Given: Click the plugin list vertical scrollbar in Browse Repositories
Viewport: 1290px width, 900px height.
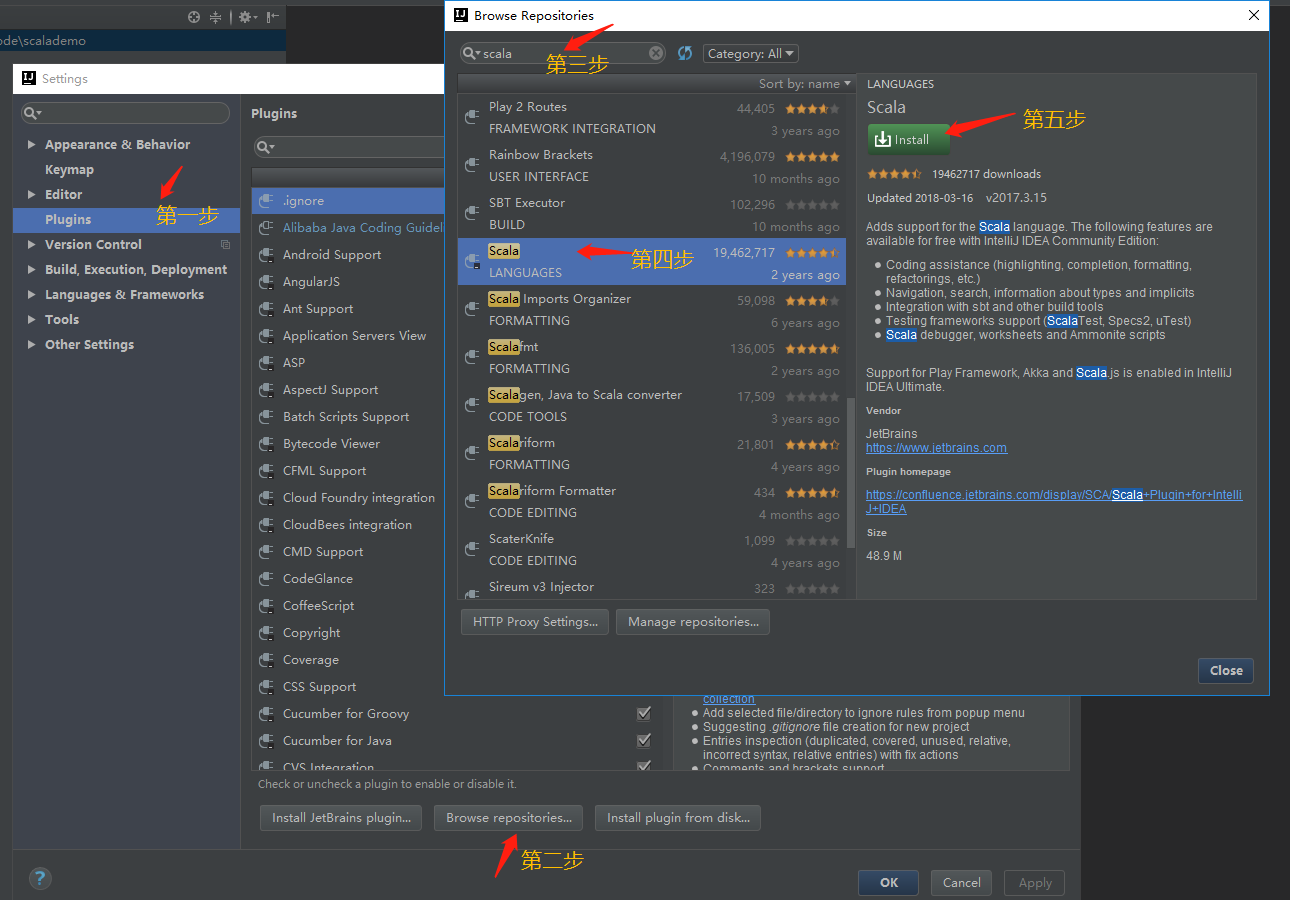Looking at the screenshot, I should [x=851, y=473].
